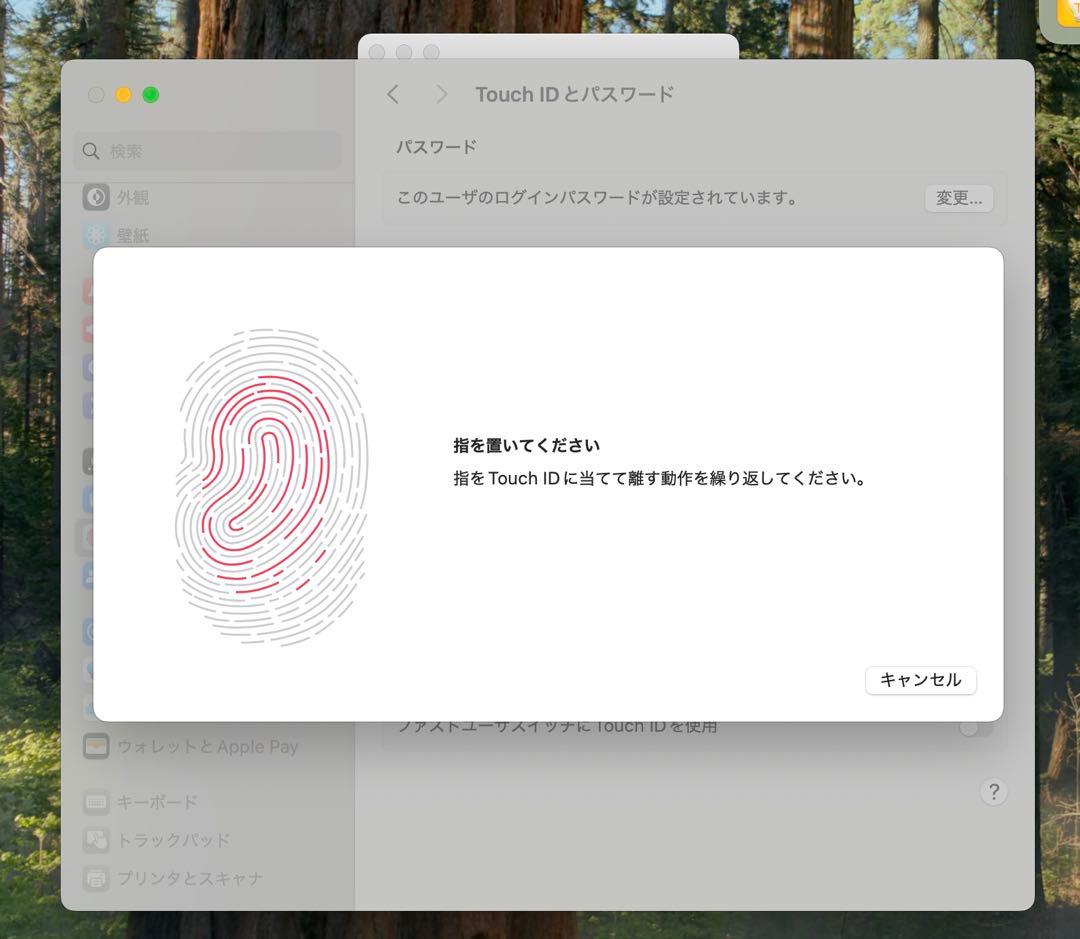Toggle the fast user switching Touch ID switch
1080x939 pixels.
click(976, 727)
